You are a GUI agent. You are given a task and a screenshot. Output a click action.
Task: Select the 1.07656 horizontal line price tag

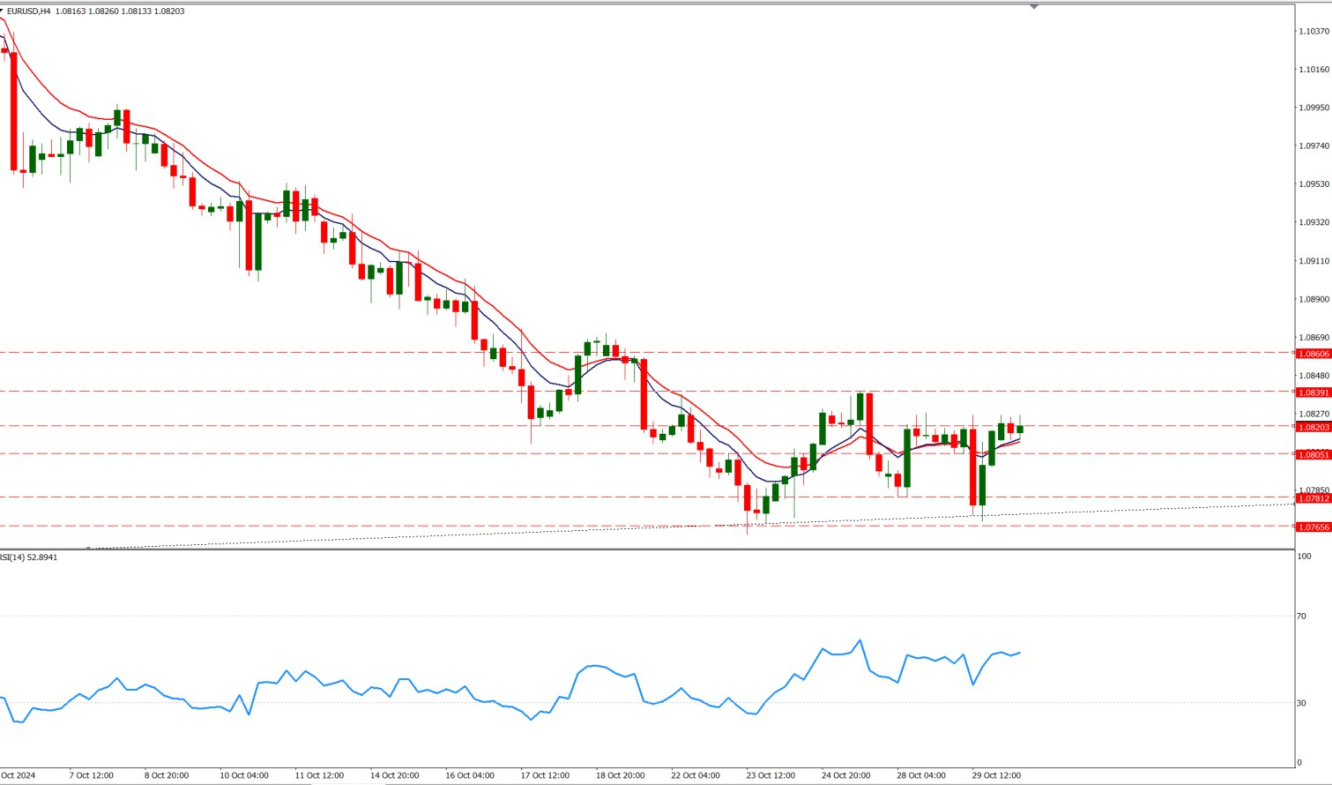[1313, 526]
